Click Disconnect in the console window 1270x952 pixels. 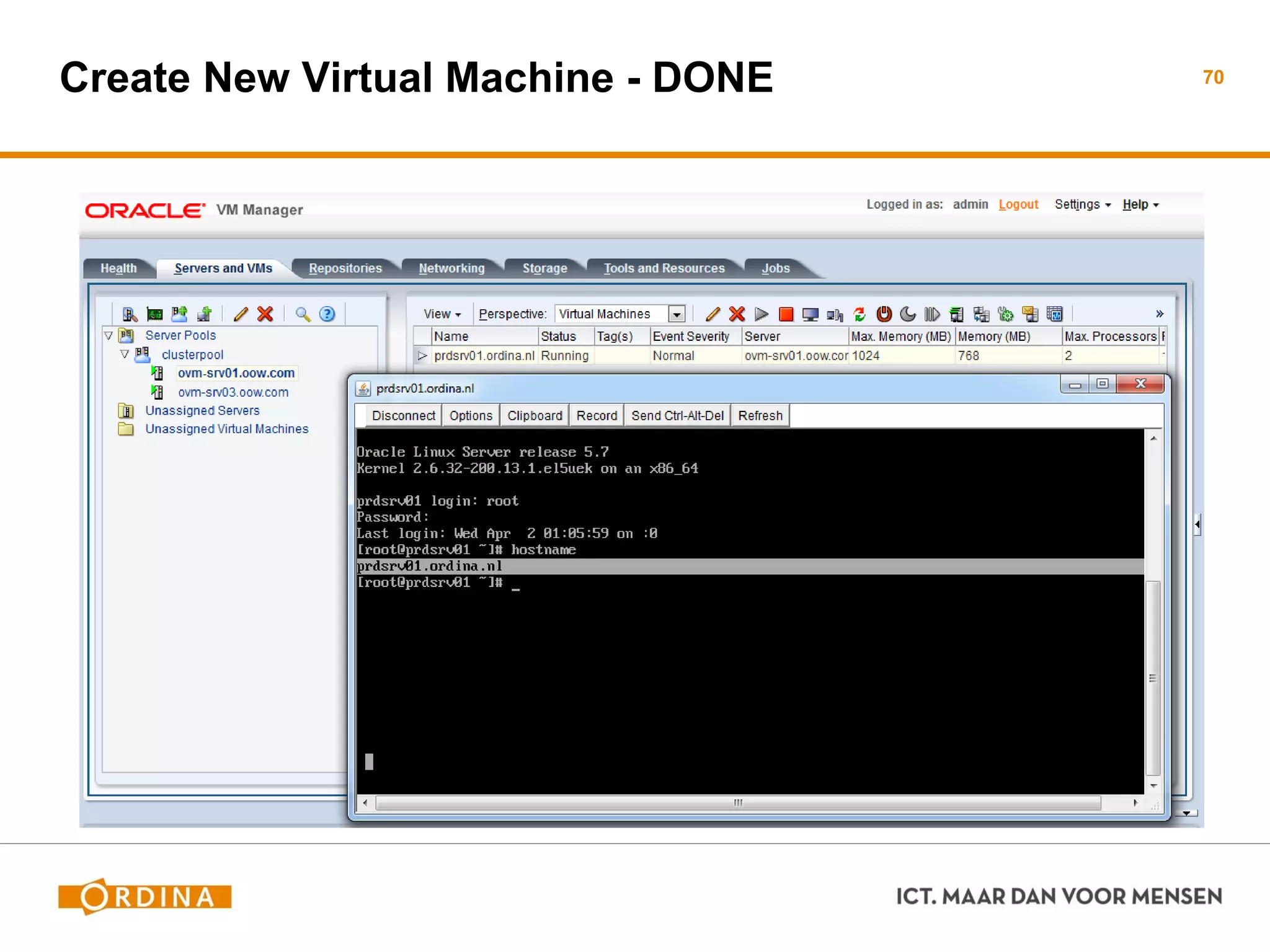(x=403, y=415)
